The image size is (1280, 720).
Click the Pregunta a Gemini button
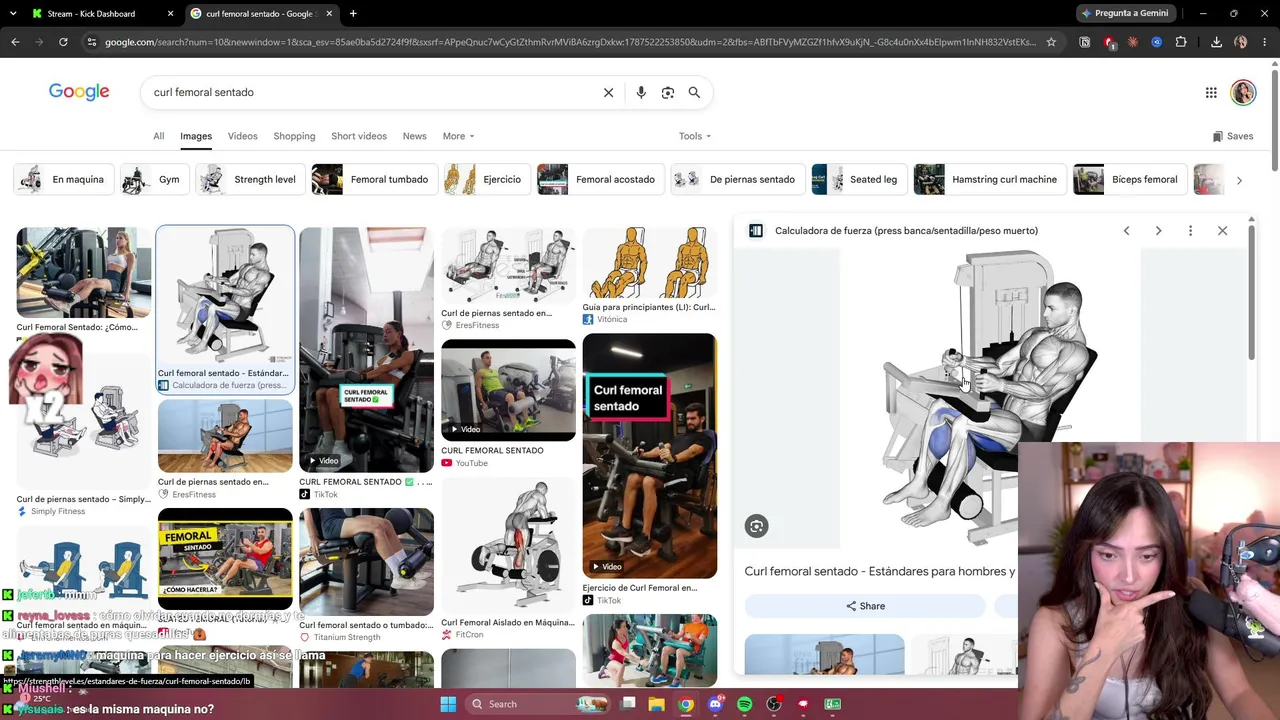1124,13
